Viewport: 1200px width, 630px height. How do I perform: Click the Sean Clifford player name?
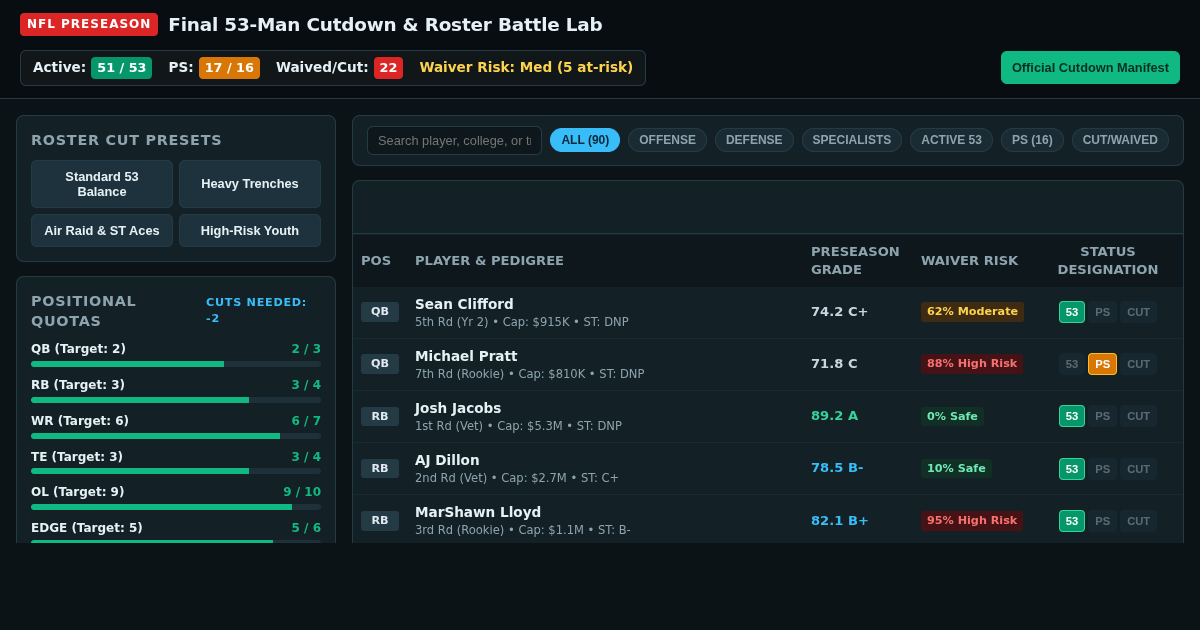click(464, 304)
